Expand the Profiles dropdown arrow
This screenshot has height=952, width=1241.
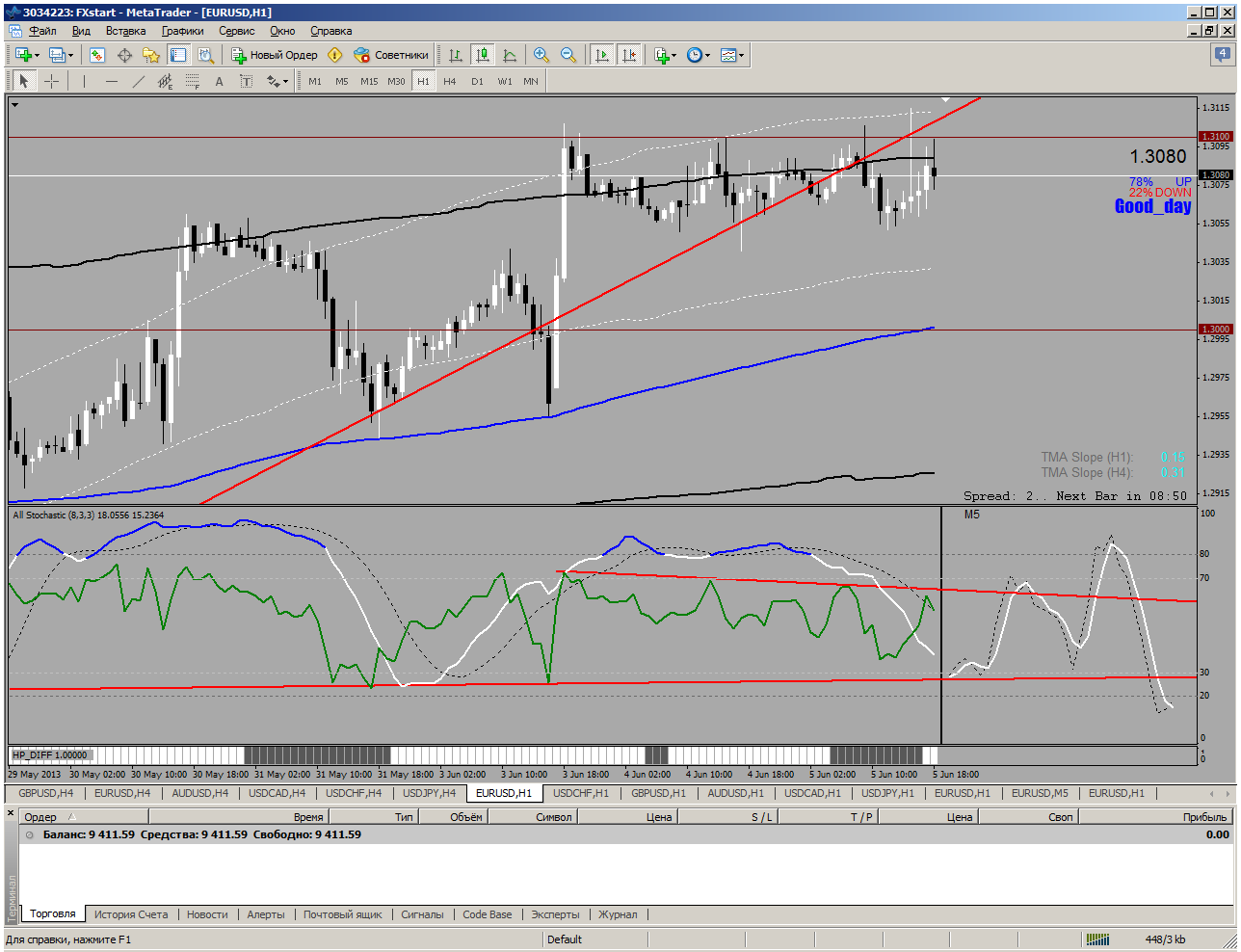click(x=70, y=55)
